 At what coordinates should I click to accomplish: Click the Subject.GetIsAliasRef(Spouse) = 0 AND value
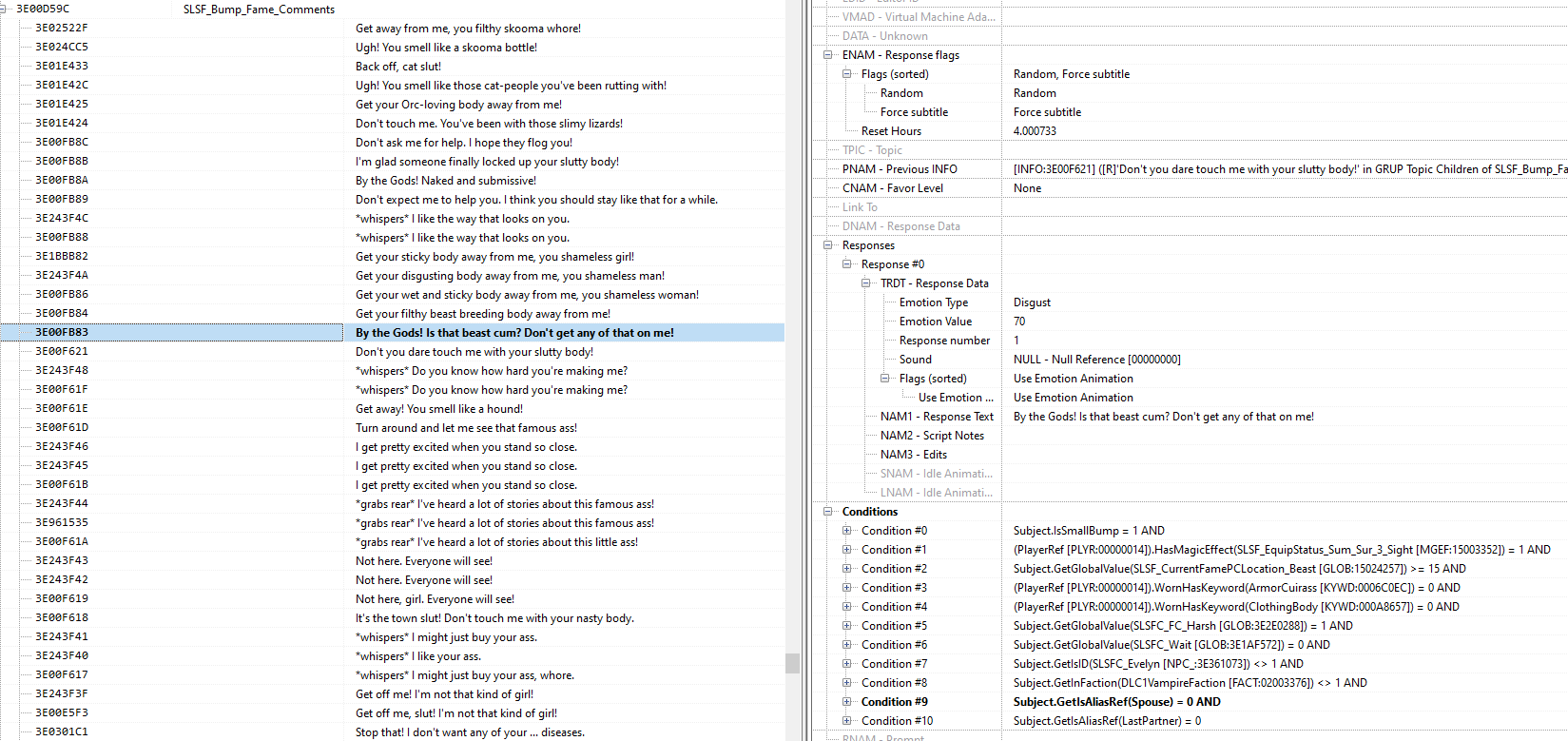pyautogui.click(x=1116, y=702)
